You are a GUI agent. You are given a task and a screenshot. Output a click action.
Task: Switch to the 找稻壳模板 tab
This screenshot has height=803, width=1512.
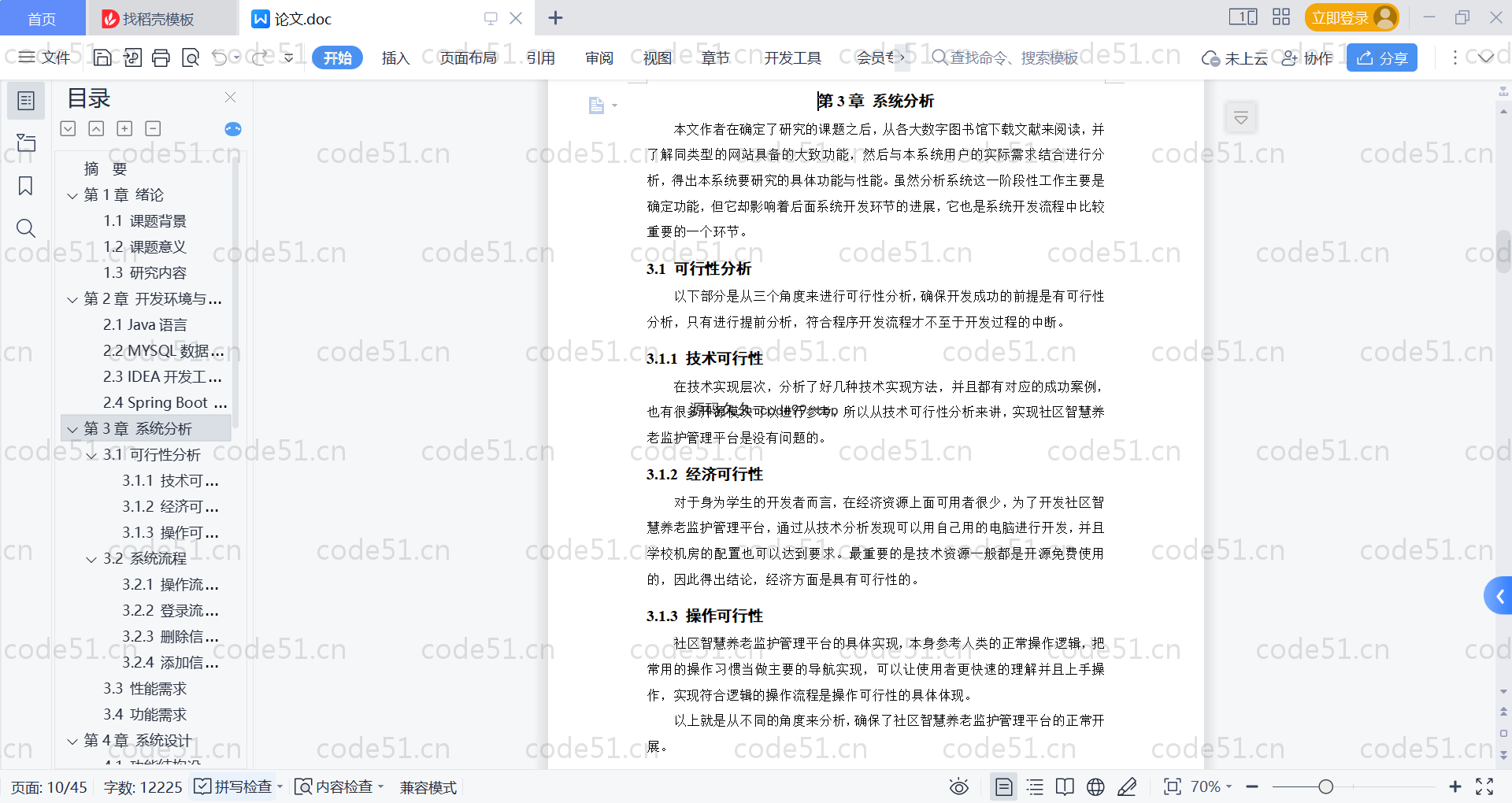(x=161, y=18)
